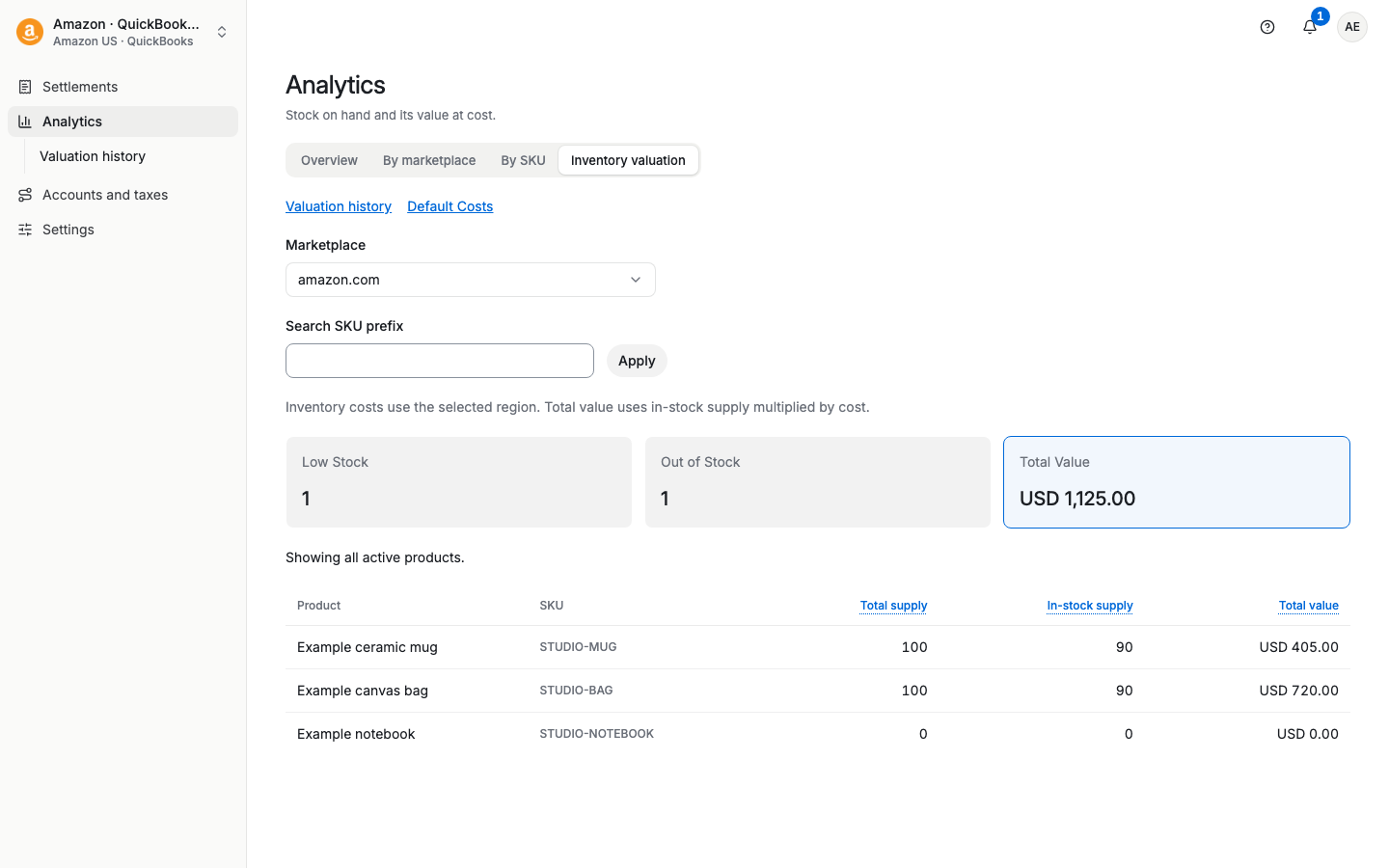Screen dimensions: 1389x868
Task: Click the Settlements document icon
Action: click(x=25, y=87)
